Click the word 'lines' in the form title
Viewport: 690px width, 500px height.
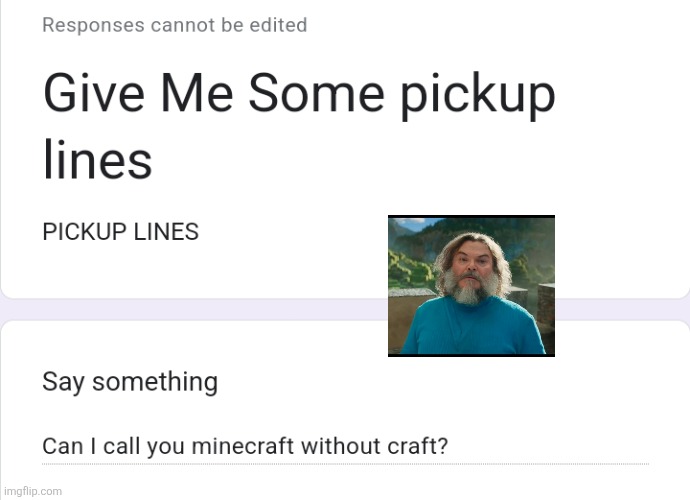tap(98, 159)
